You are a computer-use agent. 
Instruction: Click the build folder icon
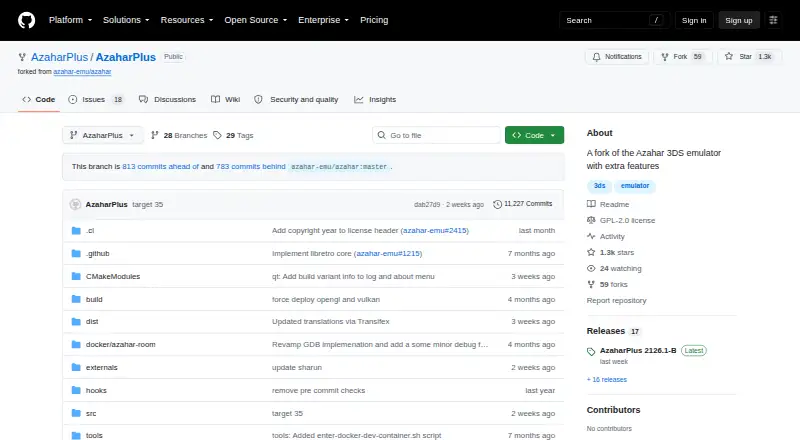coord(76,299)
